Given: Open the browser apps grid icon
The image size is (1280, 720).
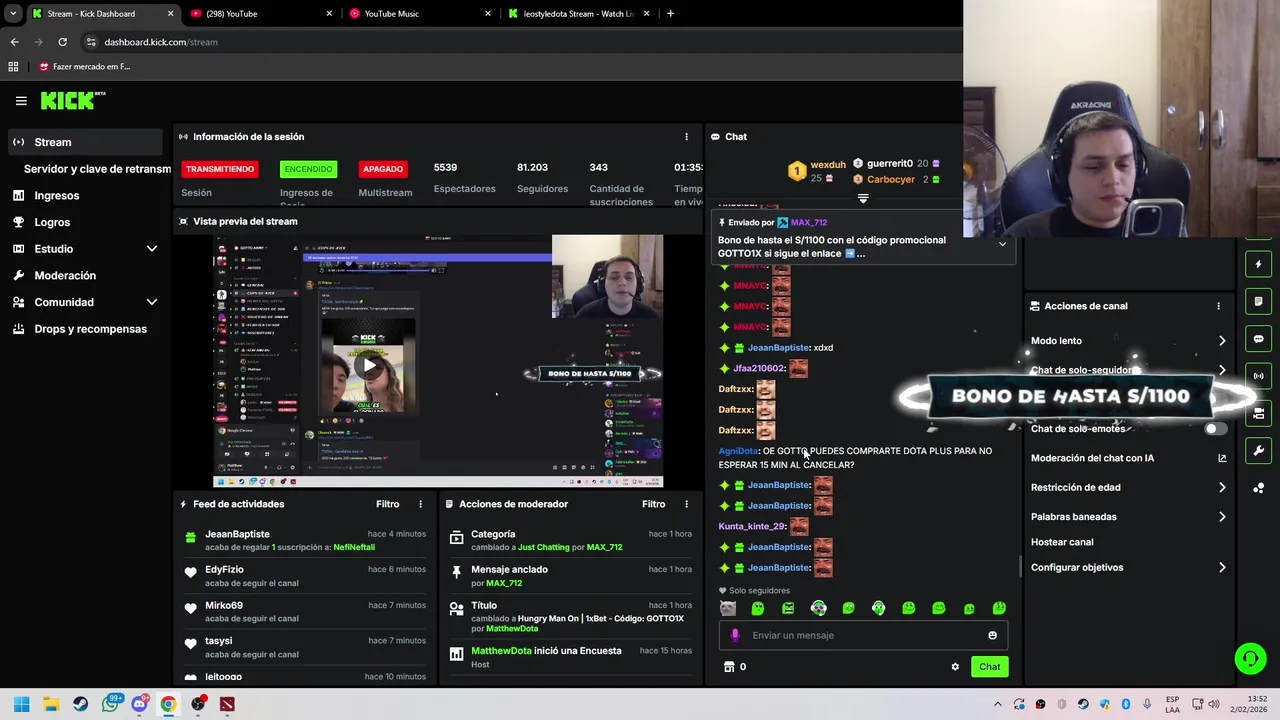Looking at the screenshot, I should pos(13,67).
